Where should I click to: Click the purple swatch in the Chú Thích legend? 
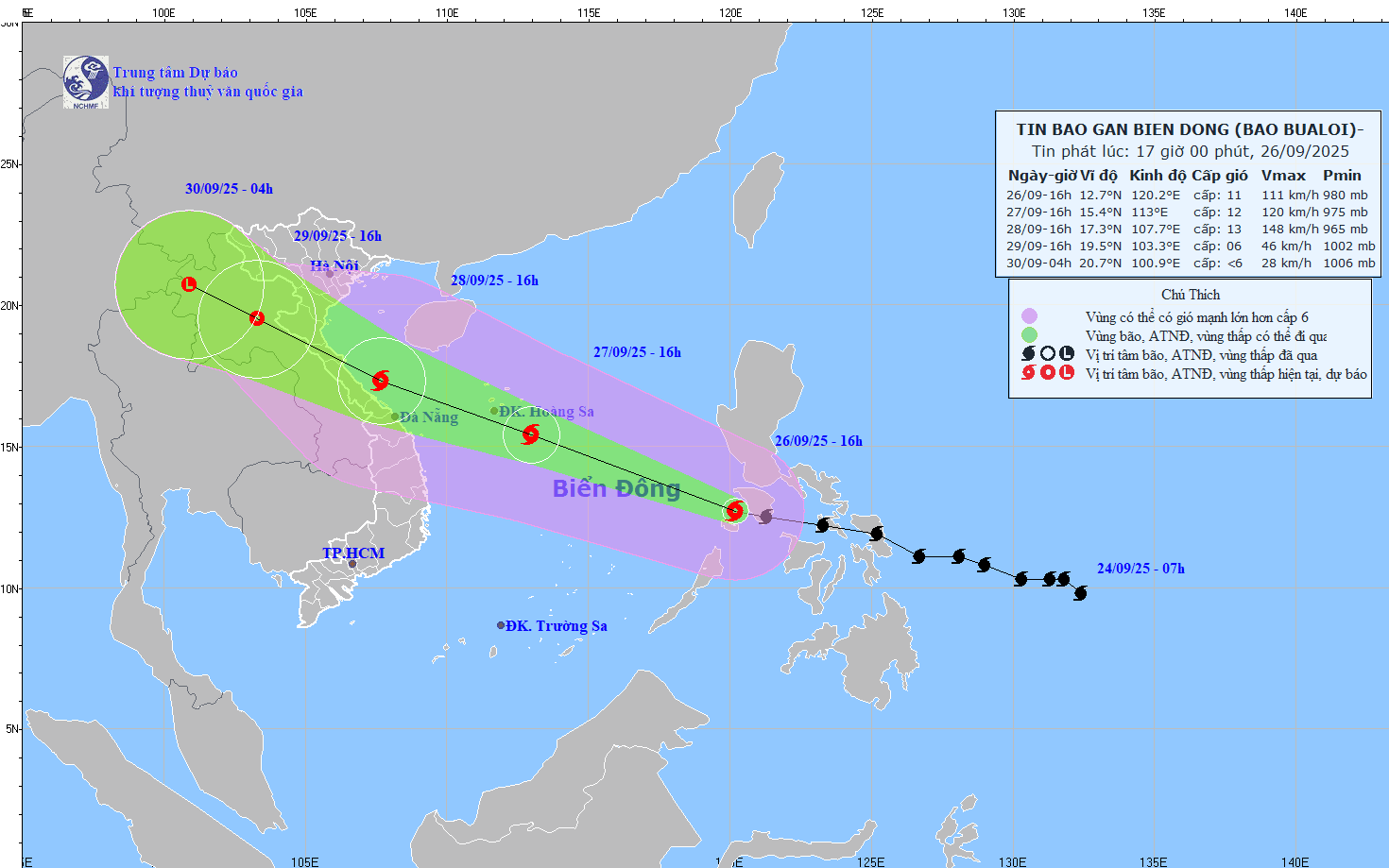pos(1029,316)
